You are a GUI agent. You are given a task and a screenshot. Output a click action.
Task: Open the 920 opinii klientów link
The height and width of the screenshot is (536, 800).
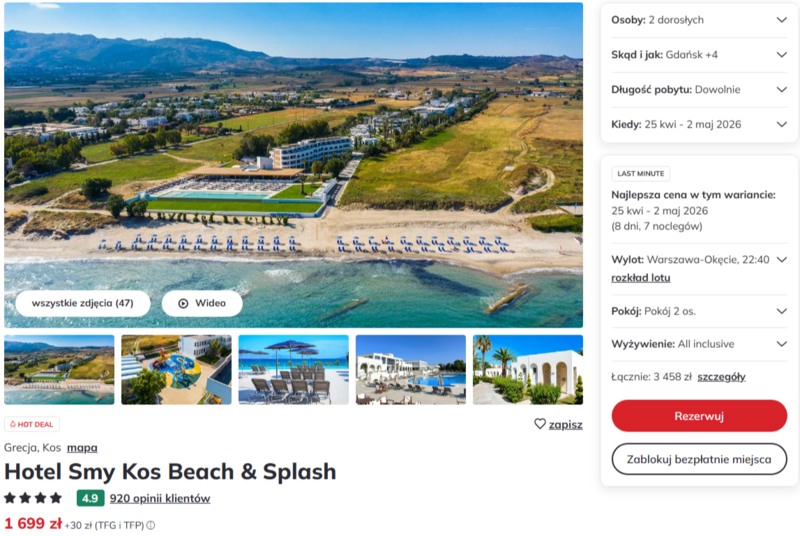[x=160, y=498]
